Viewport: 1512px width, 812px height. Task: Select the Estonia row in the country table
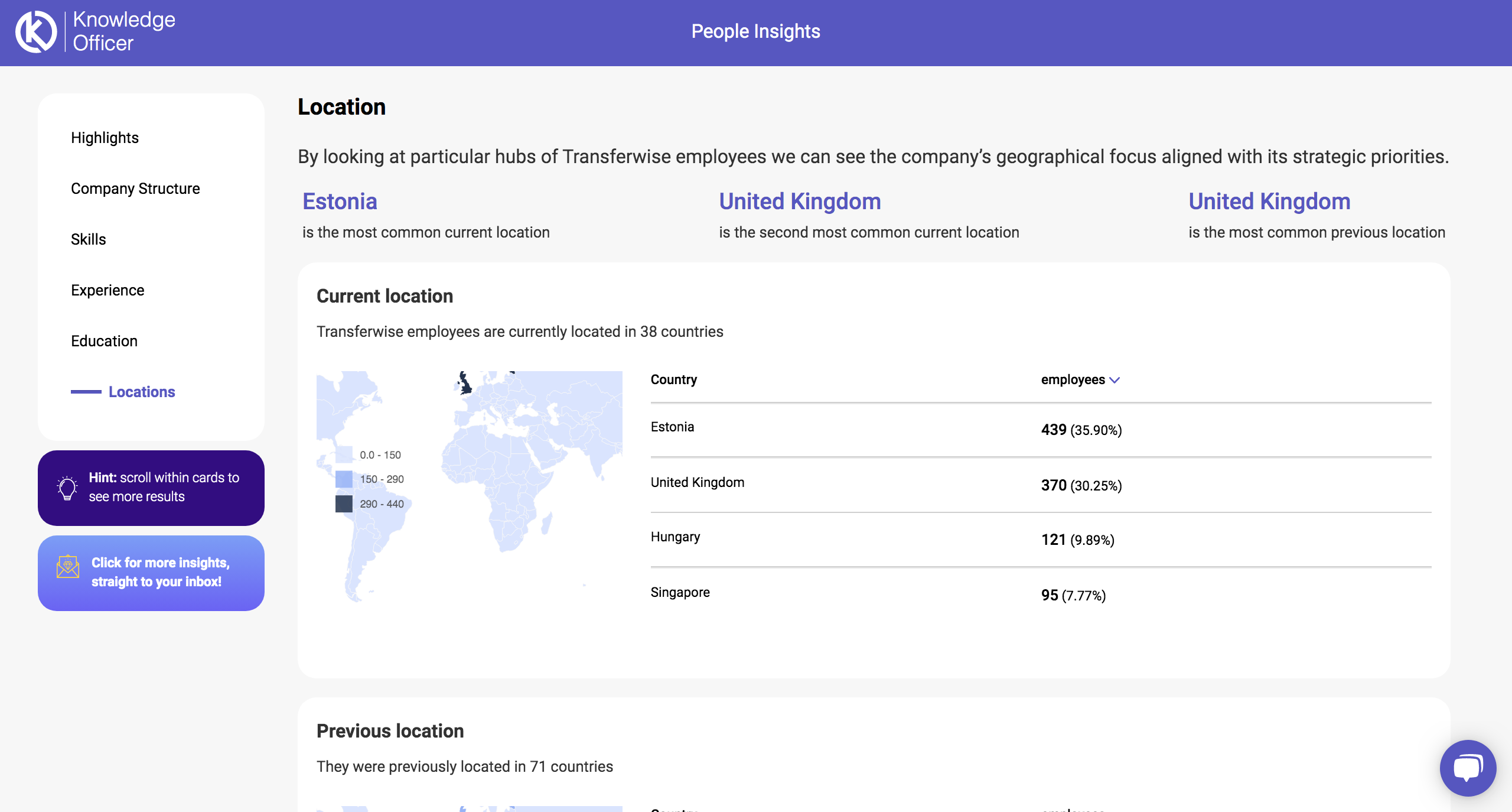672,427
